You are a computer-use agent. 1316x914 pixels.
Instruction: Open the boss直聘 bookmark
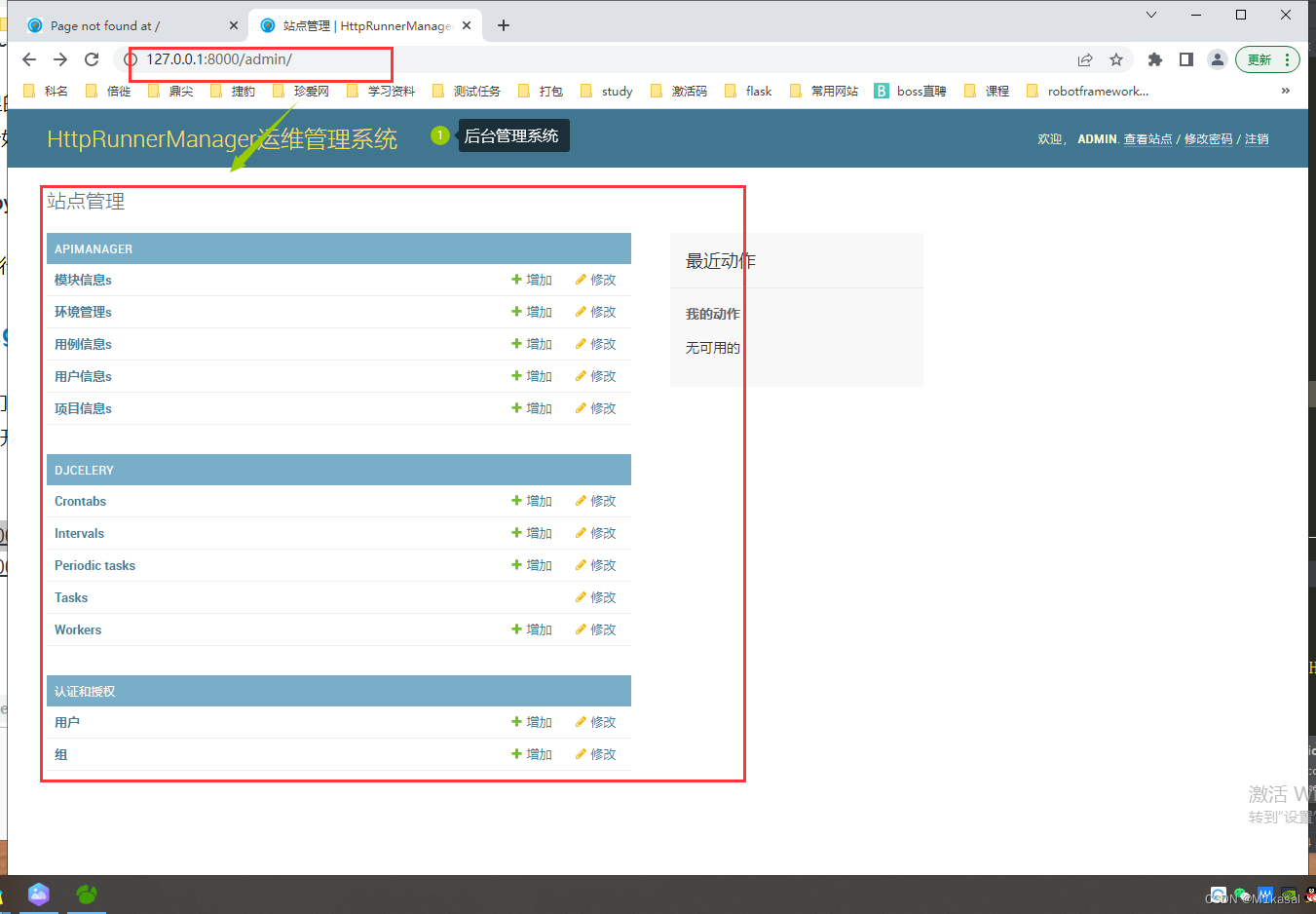pyautogui.click(x=910, y=91)
